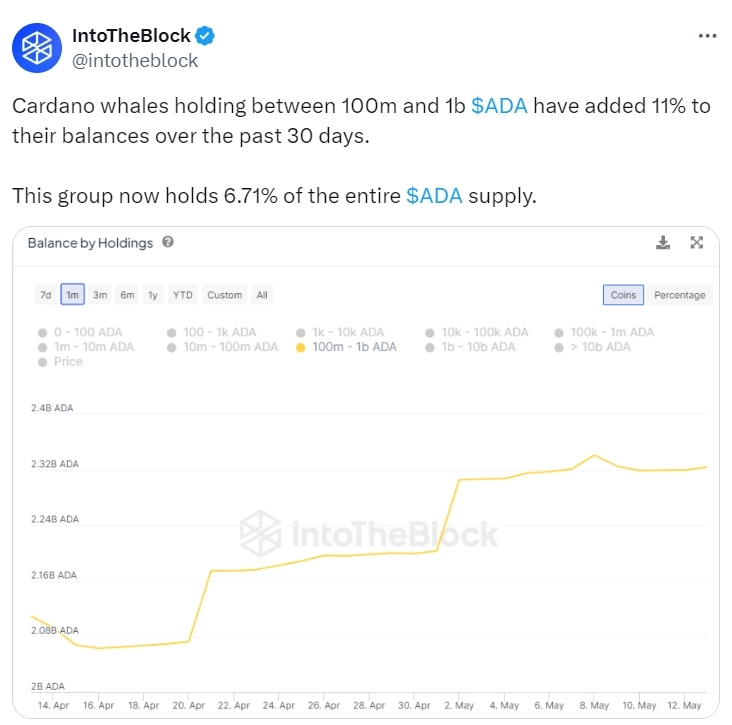Click the yellow 100m - 1b ADA legend dot
This screenshot has width=732, height=725.
(300, 348)
